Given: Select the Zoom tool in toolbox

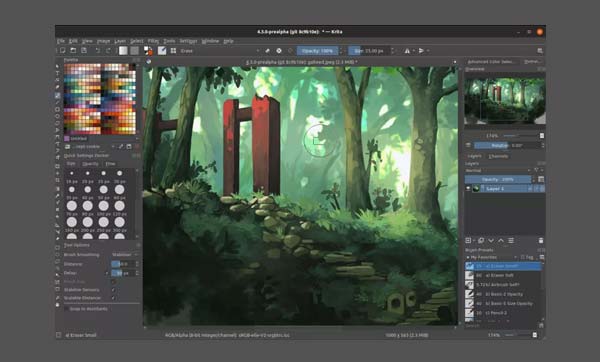Looking at the screenshot, I should tap(57, 298).
